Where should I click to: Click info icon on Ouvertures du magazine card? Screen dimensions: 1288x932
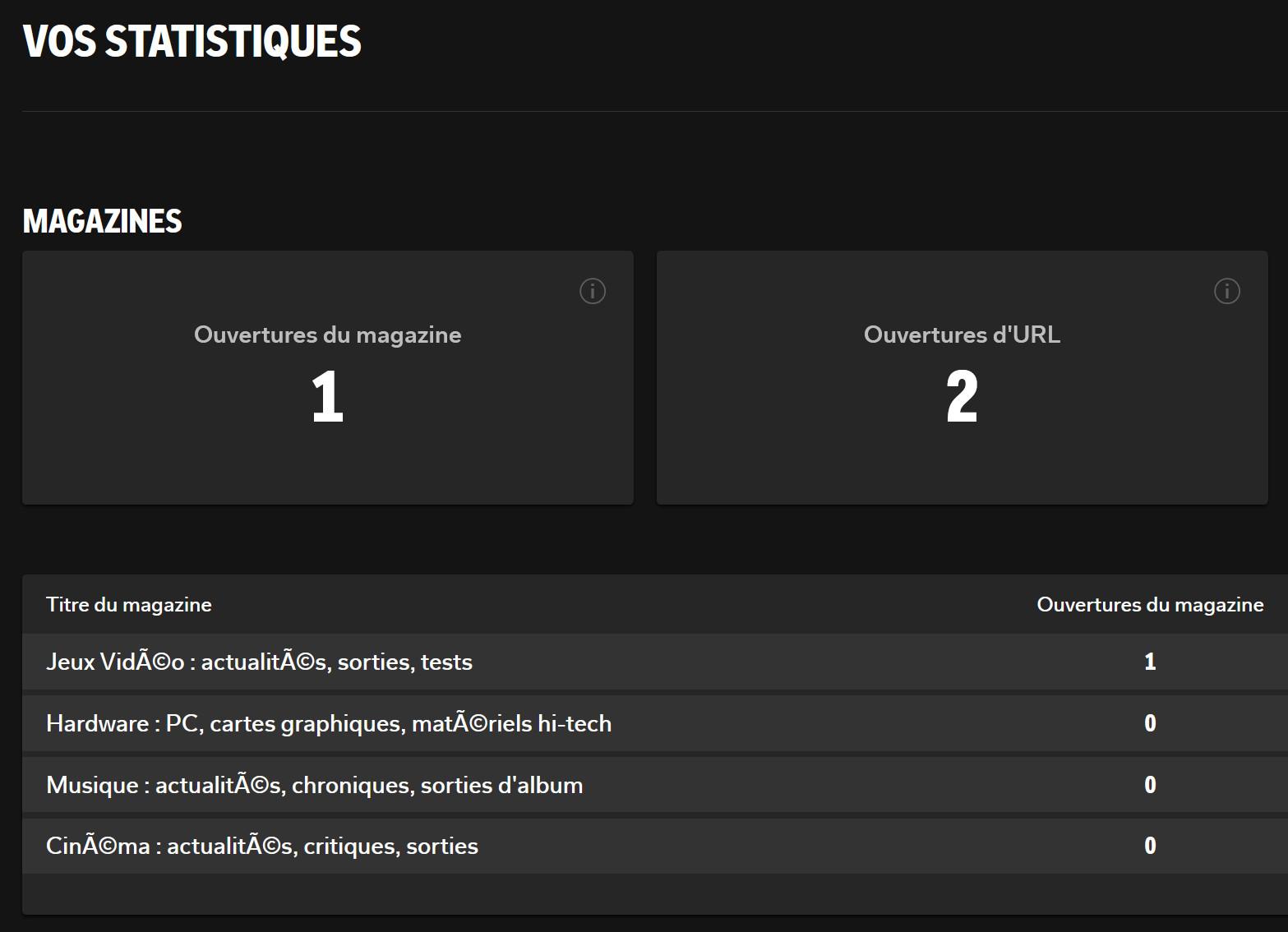[592, 291]
